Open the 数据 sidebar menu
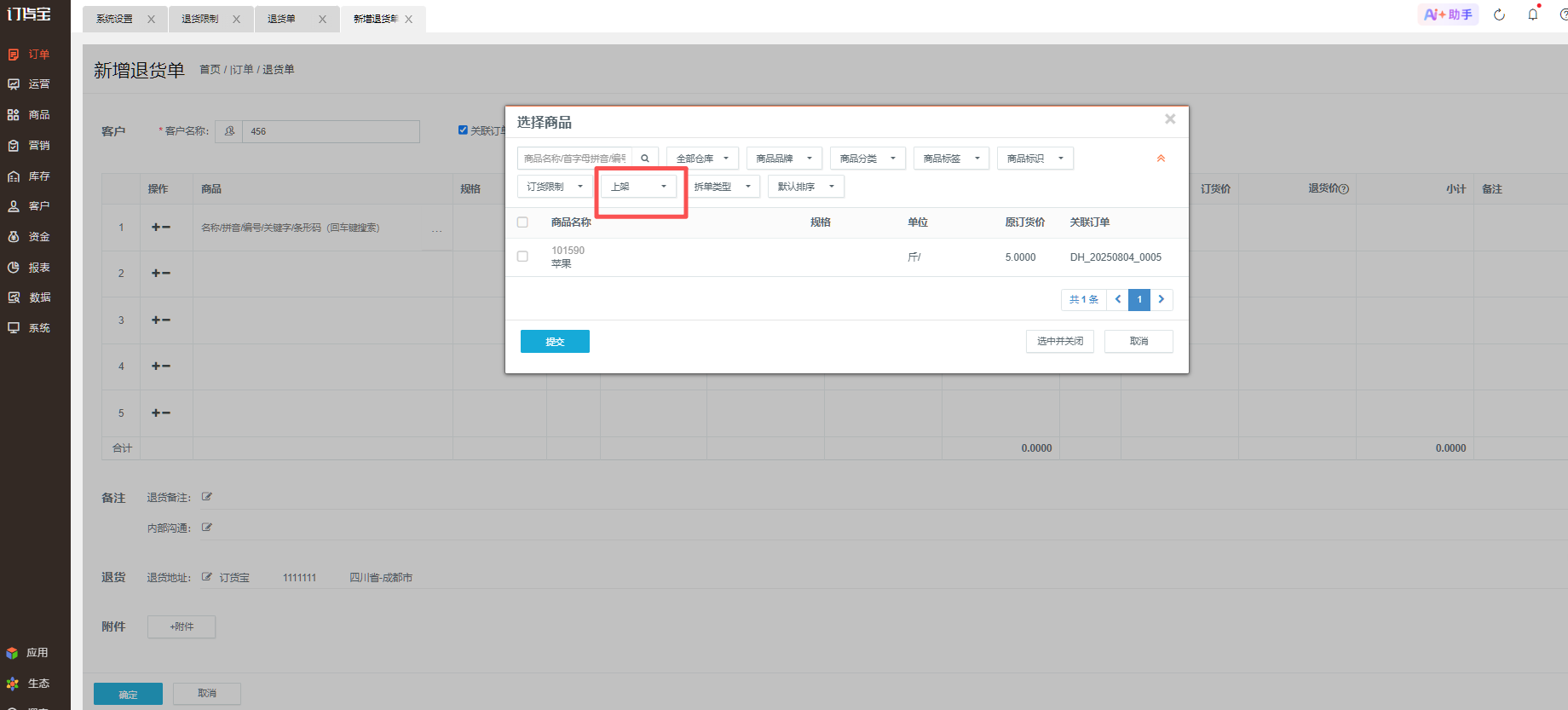This screenshot has height=710, width=1568. pyautogui.click(x=29, y=297)
